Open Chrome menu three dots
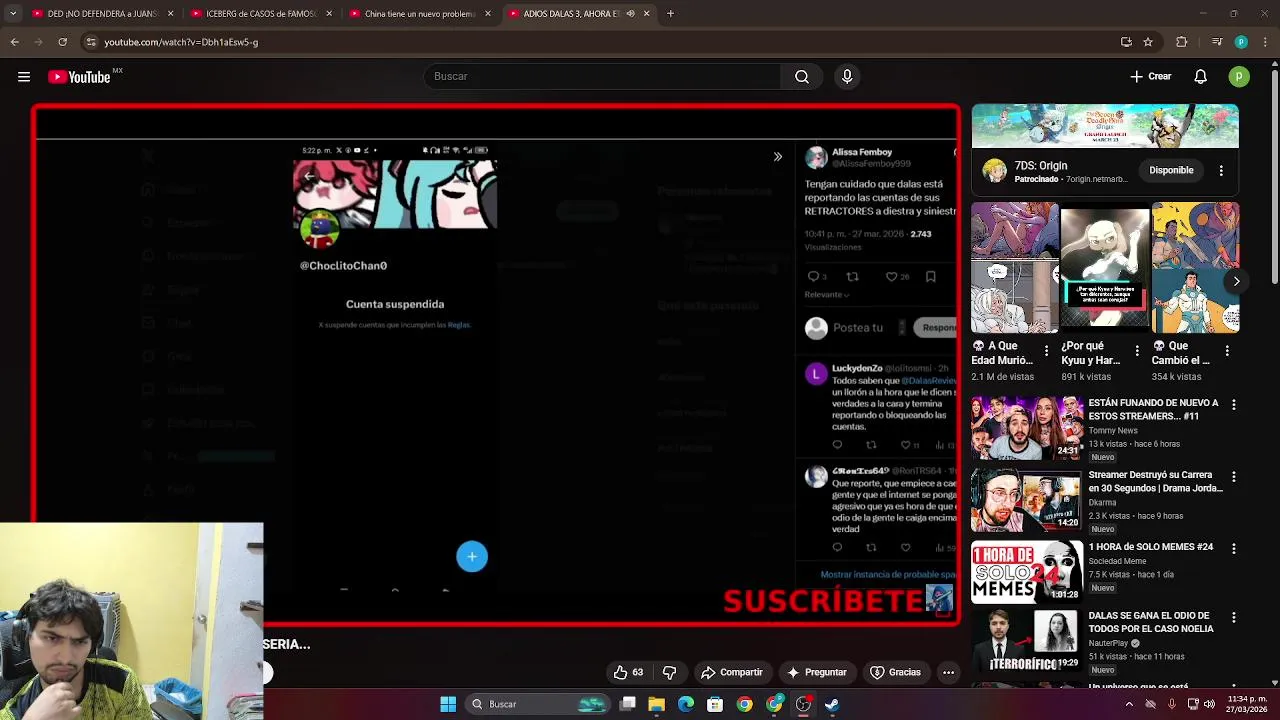This screenshot has height=720, width=1280. (x=1263, y=42)
